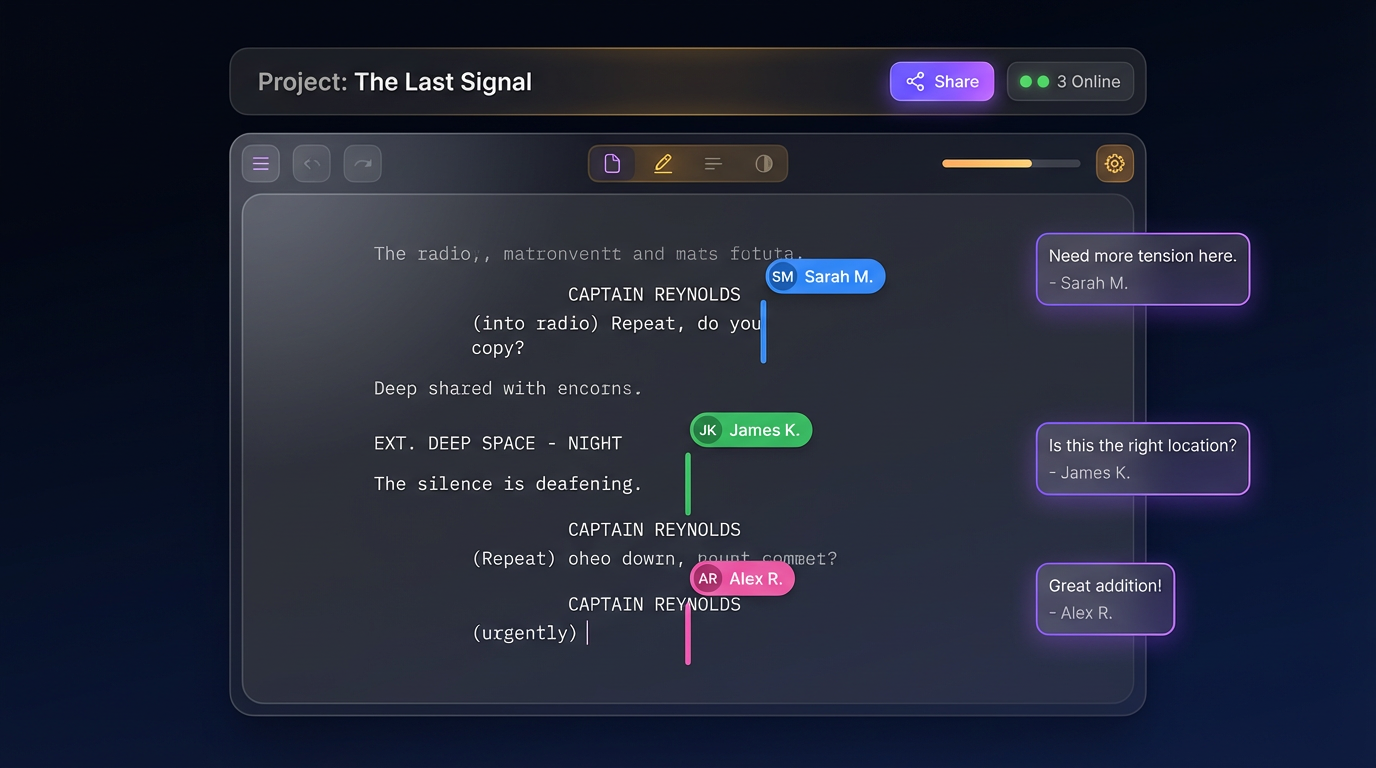
Task: Expand the 3 Online presence indicator
Action: (1070, 81)
